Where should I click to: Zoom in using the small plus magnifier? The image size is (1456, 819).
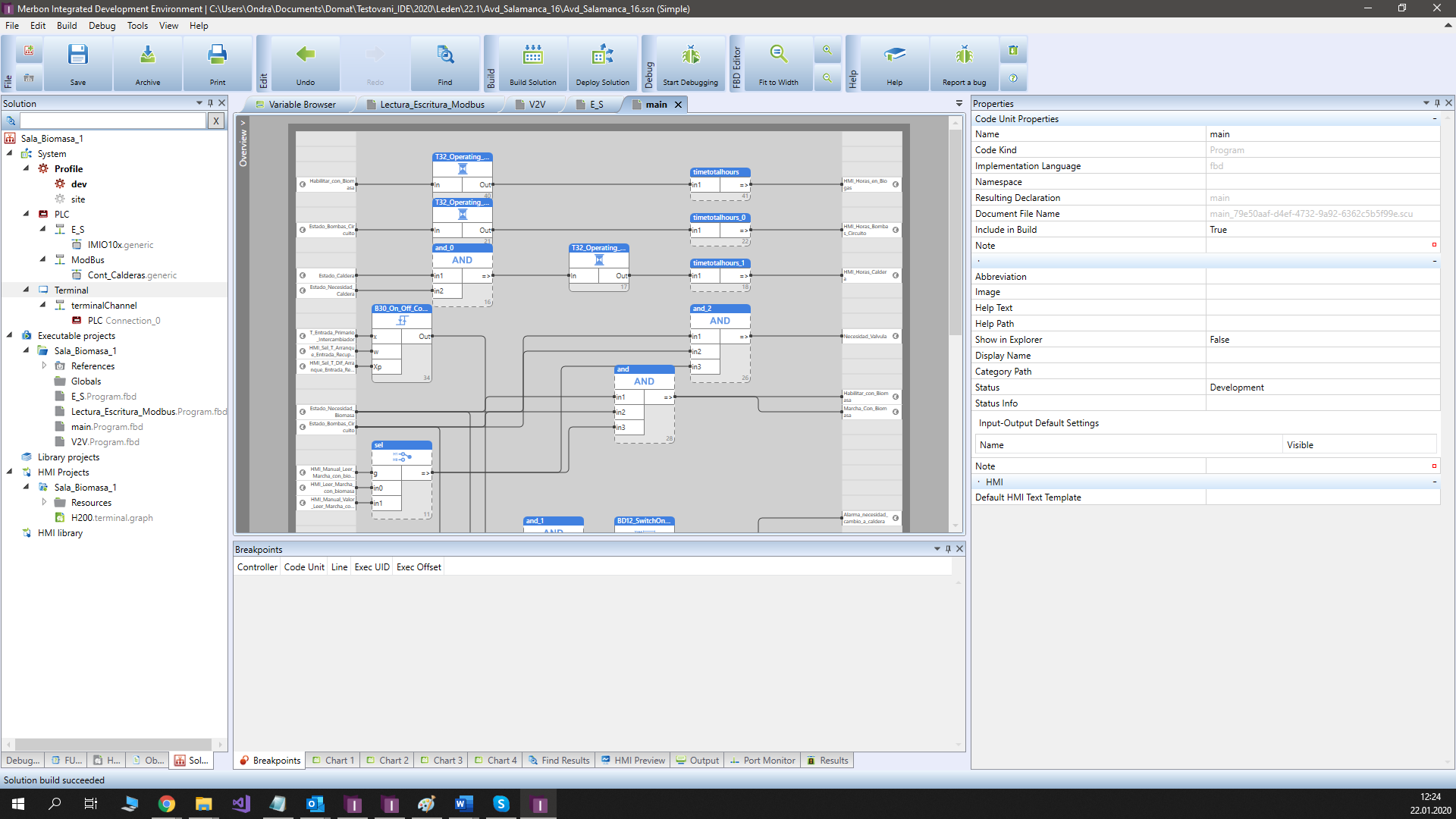pos(827,51)
